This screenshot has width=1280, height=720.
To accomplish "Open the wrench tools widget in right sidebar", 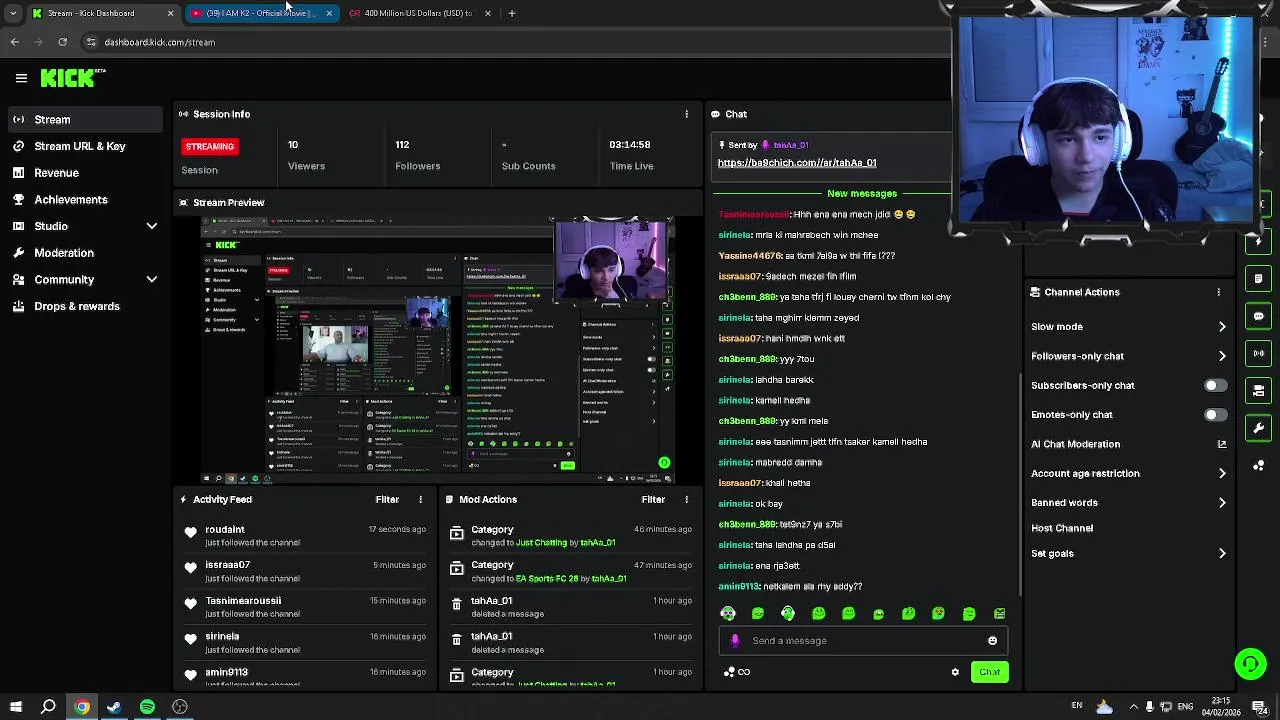I will point(1258,428).
